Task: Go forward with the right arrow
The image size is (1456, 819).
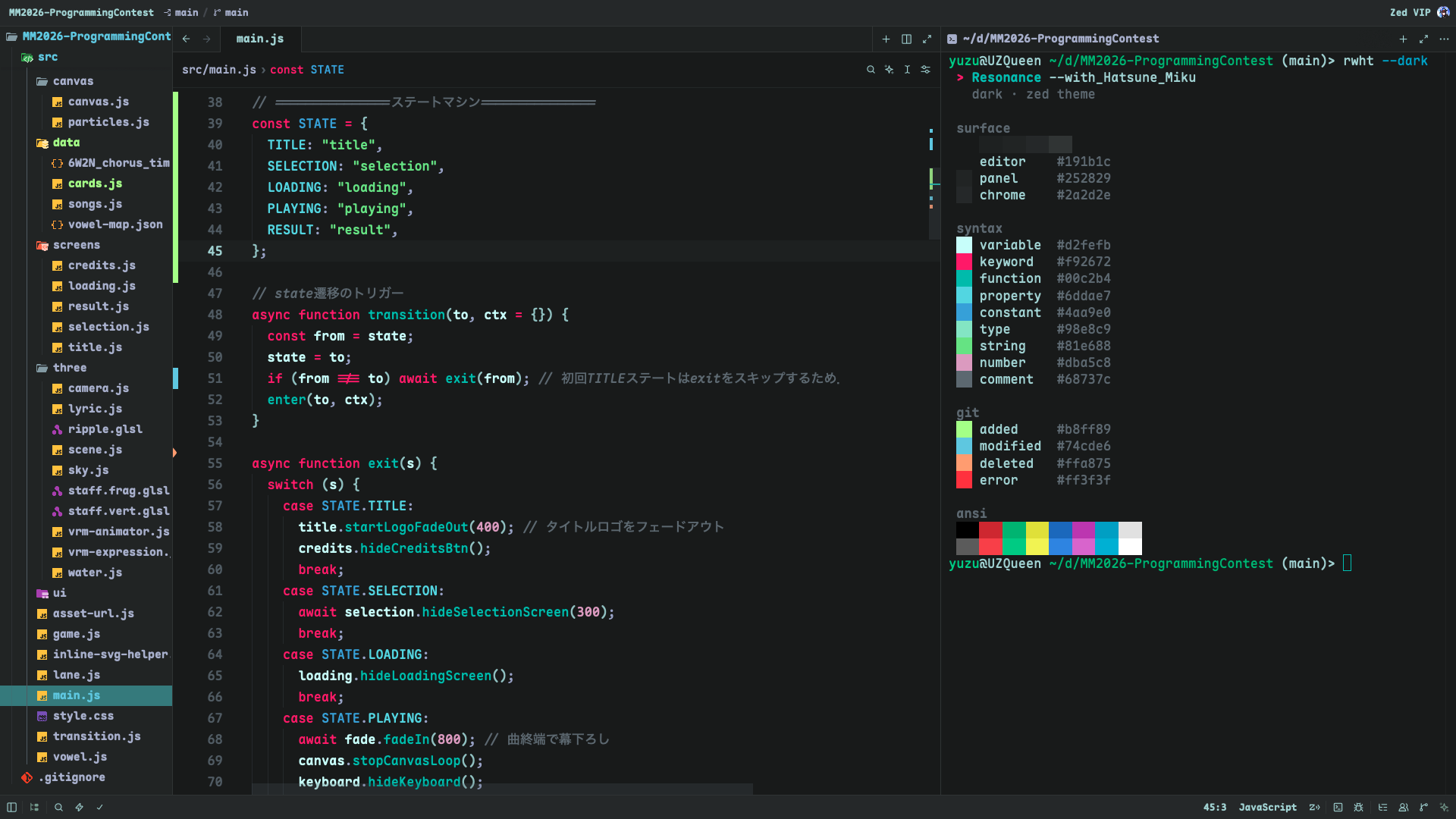Action: [x=206, y=39]
